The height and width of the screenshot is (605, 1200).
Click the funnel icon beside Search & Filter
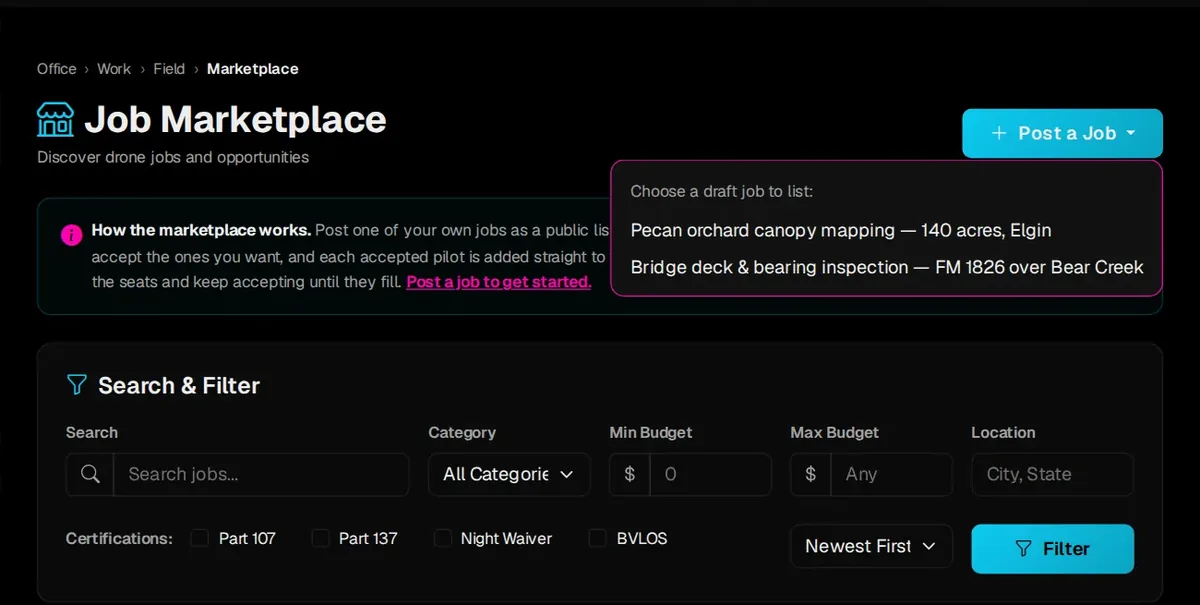76,385
